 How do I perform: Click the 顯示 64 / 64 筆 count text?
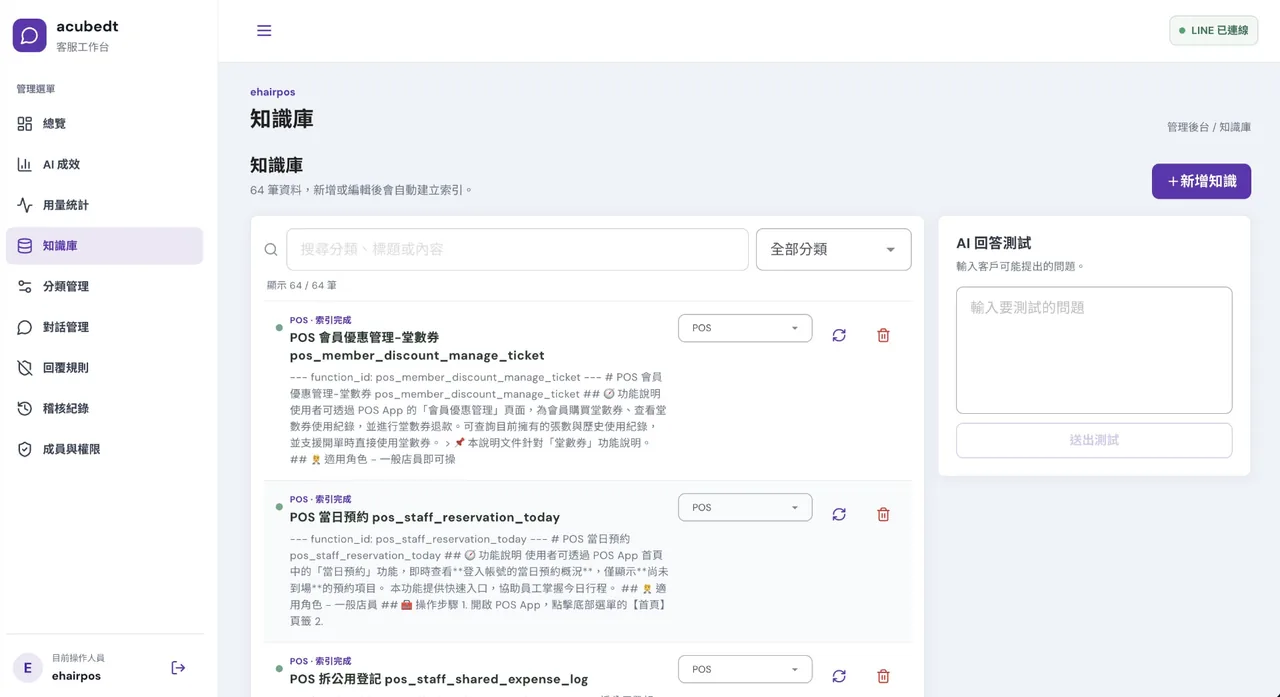[x=302, y=285]
